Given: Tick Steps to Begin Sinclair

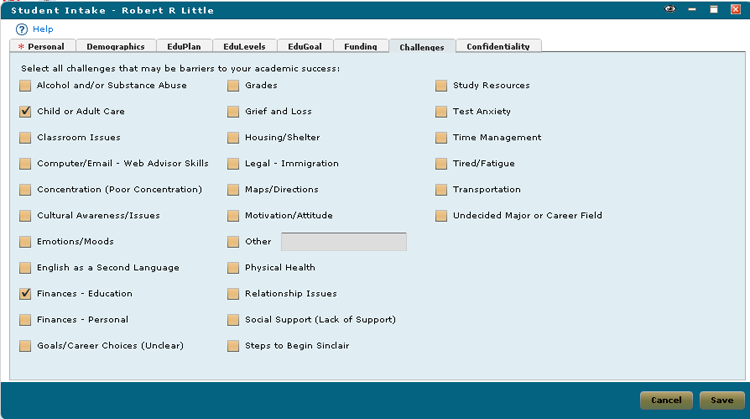Looking at the screenshot, I should click(233, 346).
